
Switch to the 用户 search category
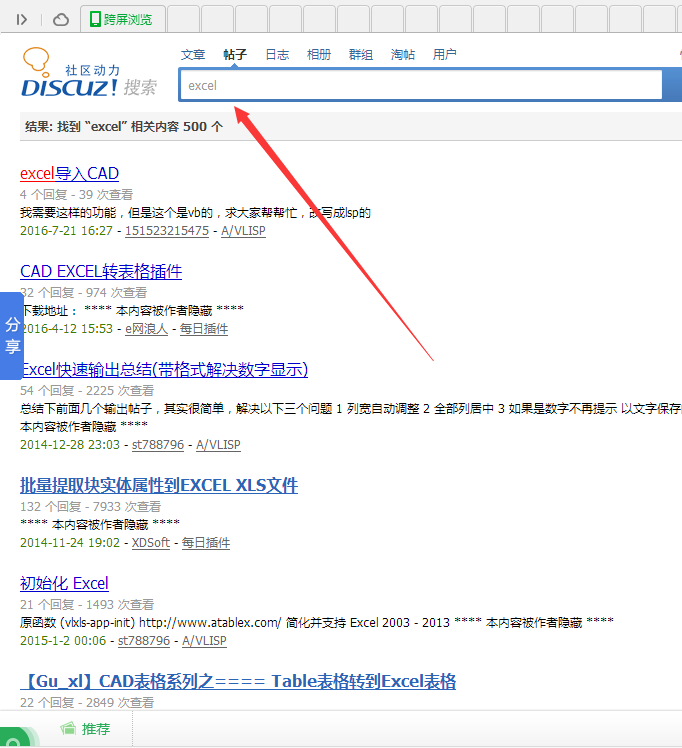(x=444, y=55)
